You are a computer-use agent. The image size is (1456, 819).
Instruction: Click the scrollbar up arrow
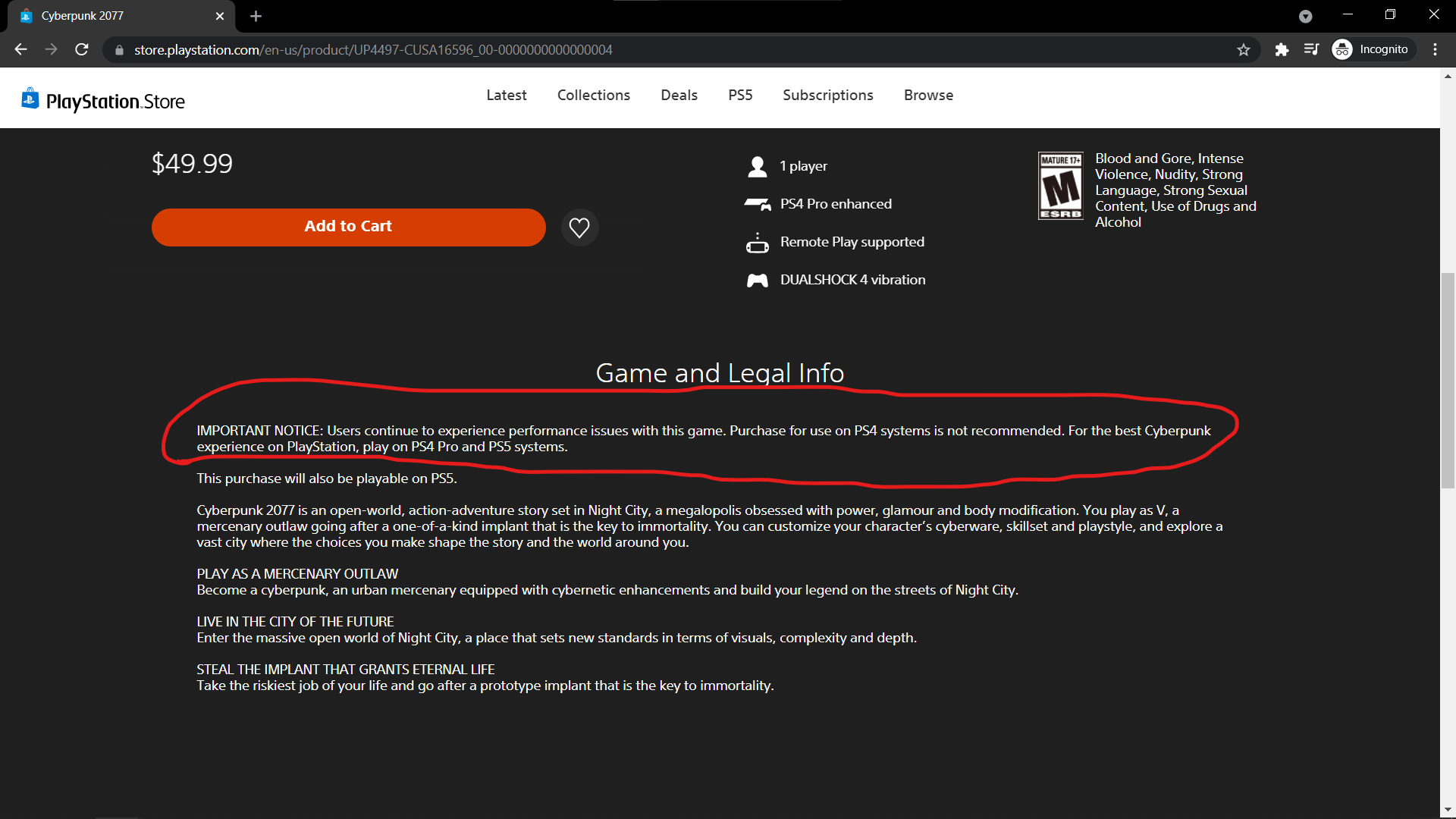tap(1448, 76)
